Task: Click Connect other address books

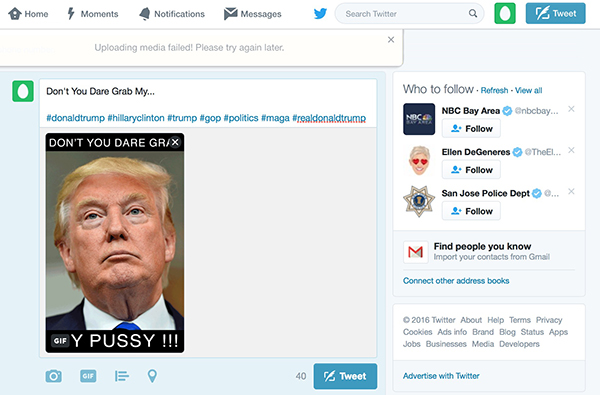Action: pyautogui.click(x=456, y=281)
